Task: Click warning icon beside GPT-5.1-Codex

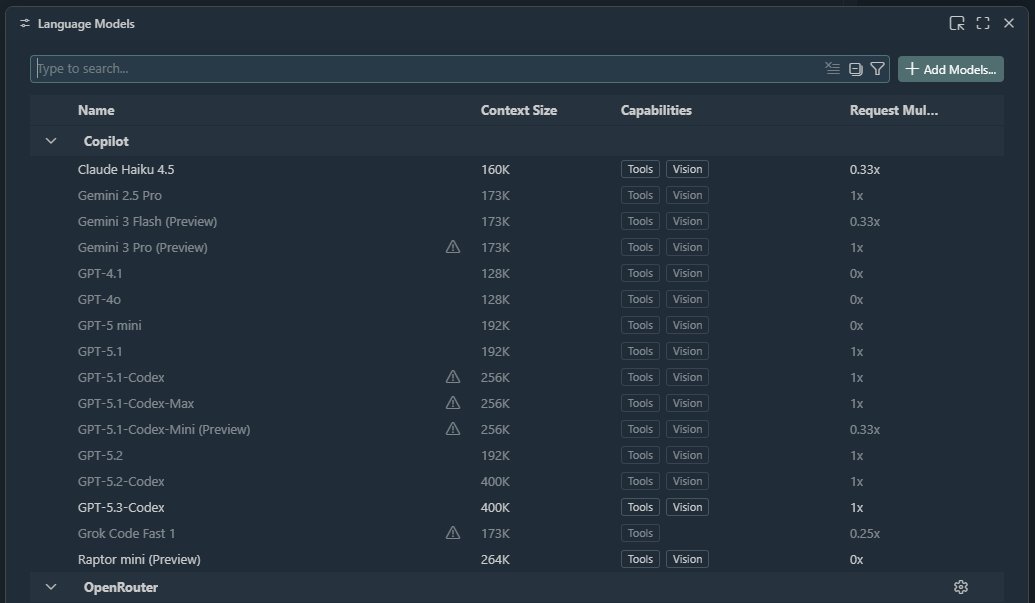Action: (453, 377)
